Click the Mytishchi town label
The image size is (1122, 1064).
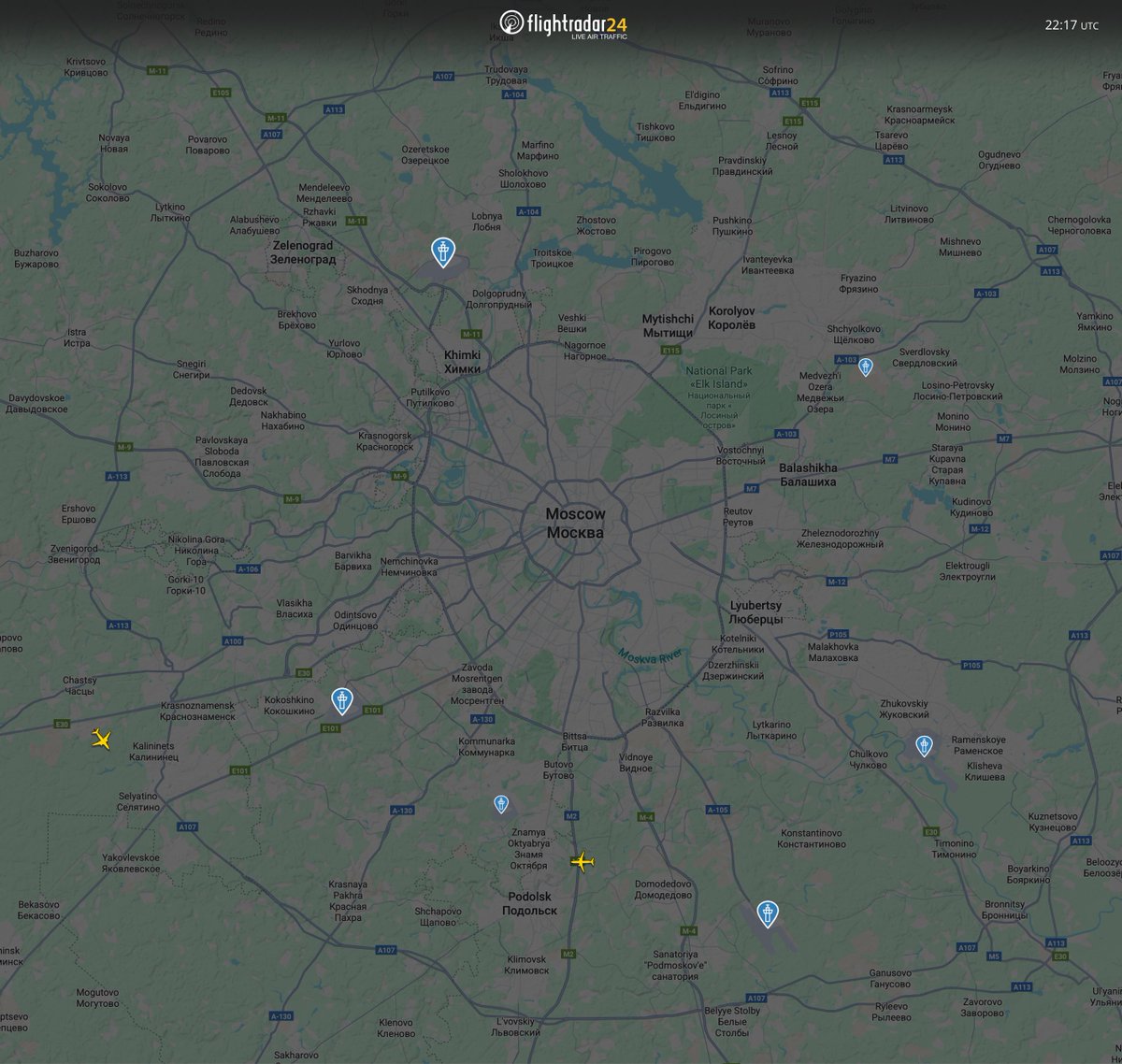click(668, 326)
